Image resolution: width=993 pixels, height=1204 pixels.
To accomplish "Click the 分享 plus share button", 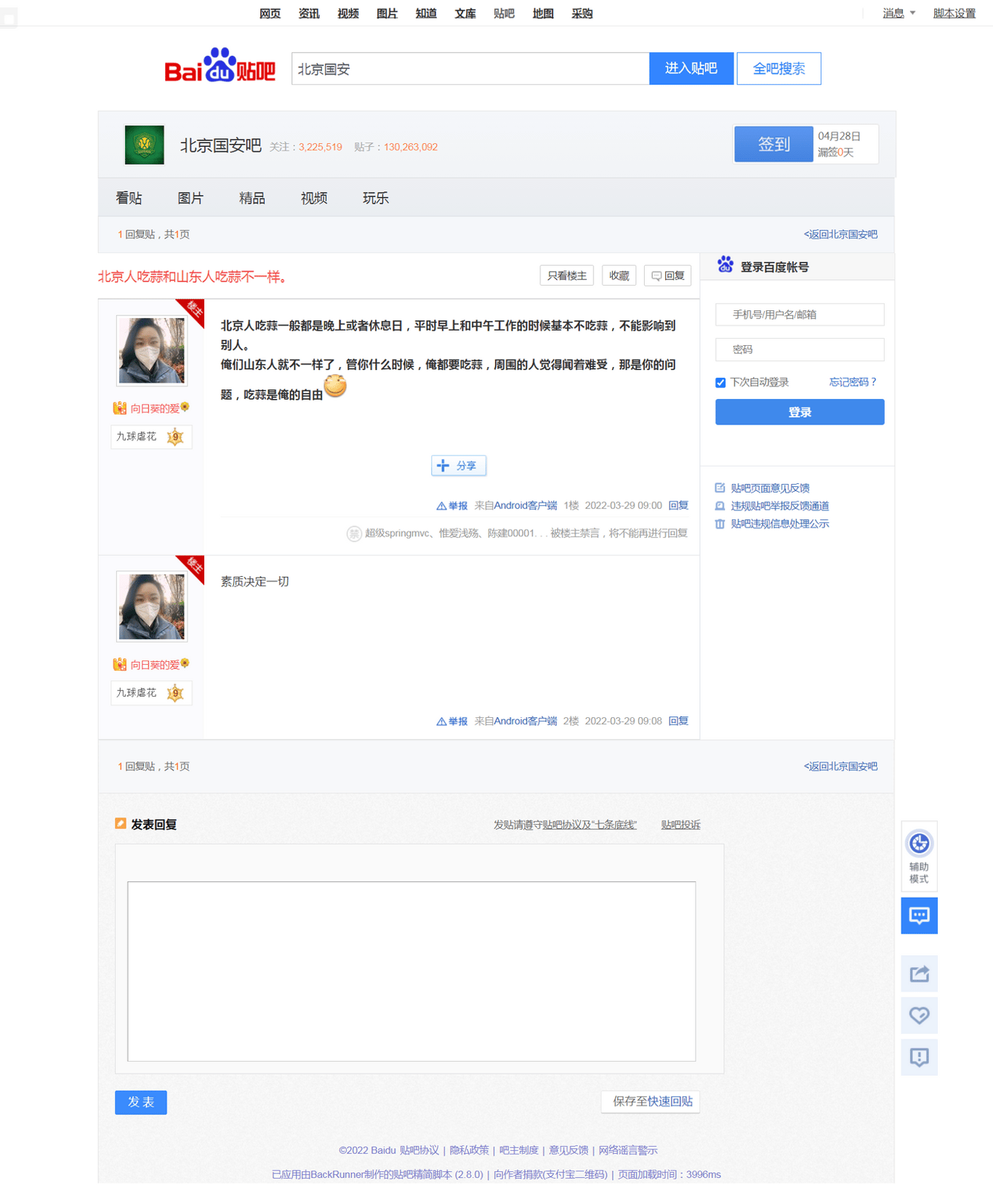I will (x=459, y=466).
